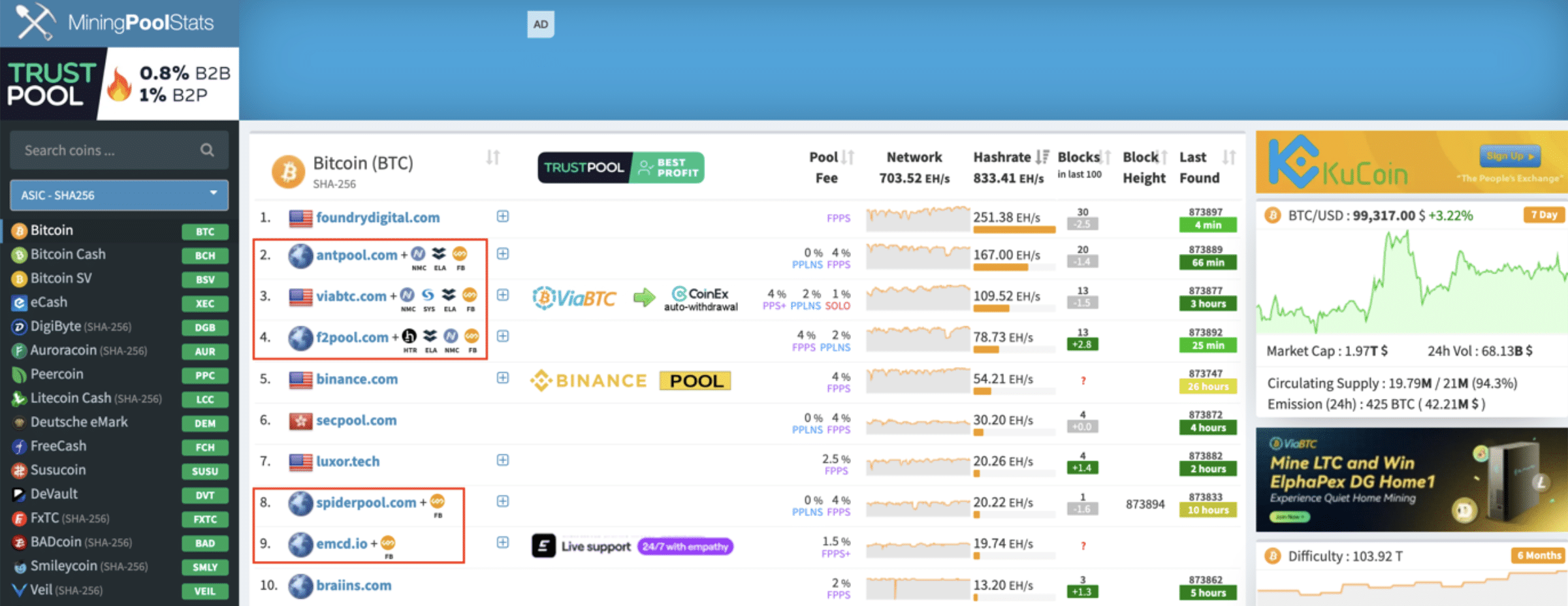Click the HTR coin icon on the f2pool.com row
This screenshot has height=606, width=1568.
(x=409, y=336)
